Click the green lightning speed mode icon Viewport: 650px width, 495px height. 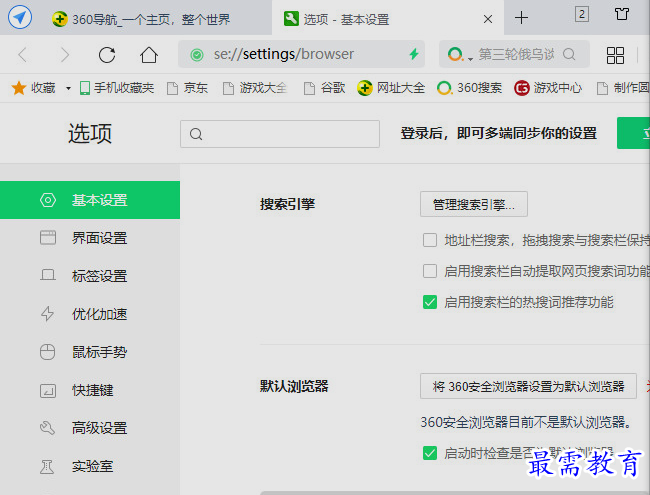click(413, 54)
